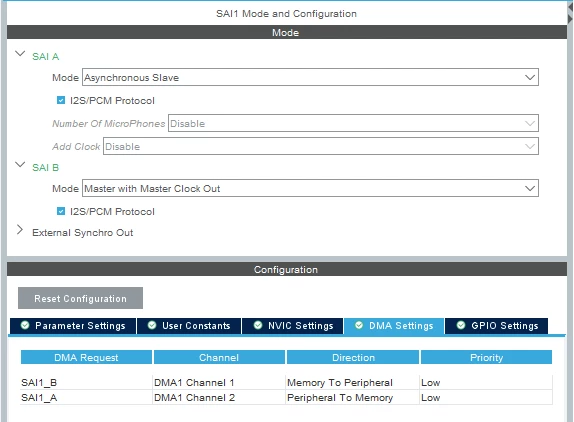574x422 pixels.
Task: Click the green check icon on User Constants
Action: click(152, 325)
